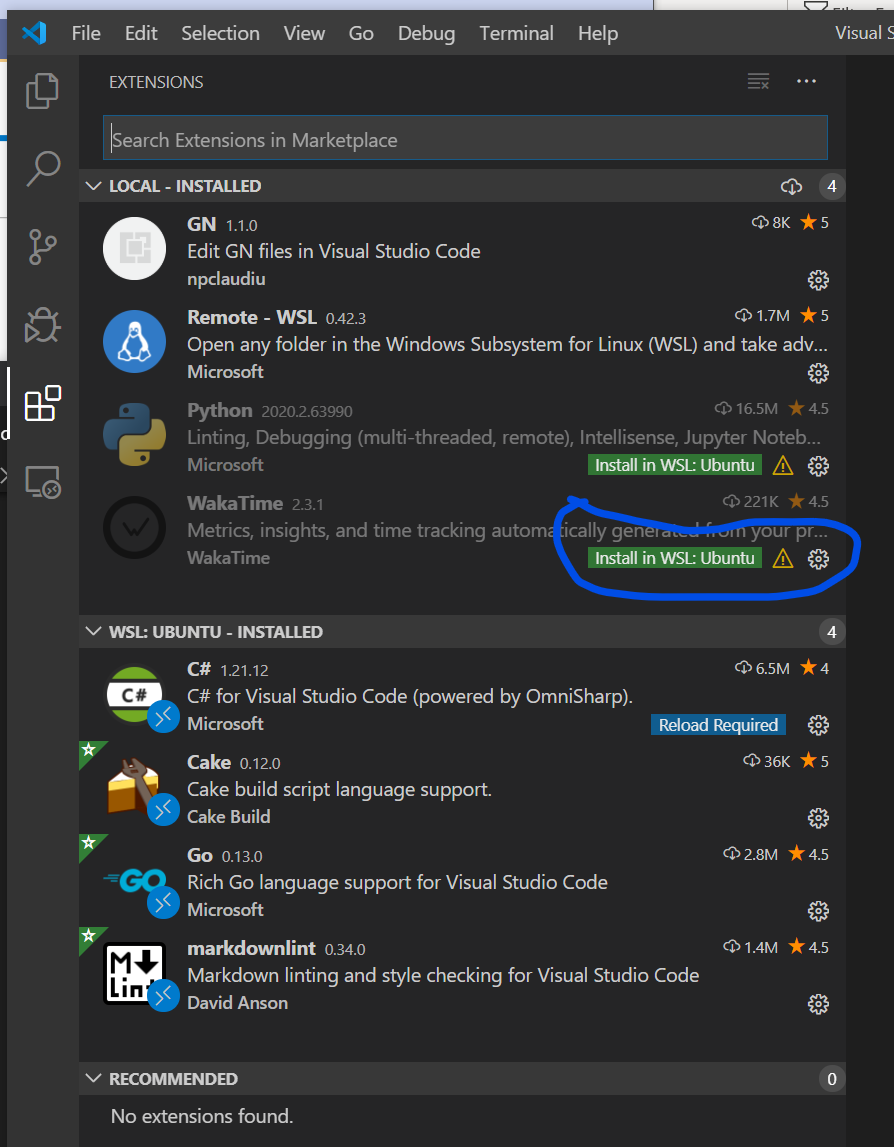Click the cloud install icon beside LOCAL - INSTALLED
The image size is (894, 1147).
(x=791, y=186)
